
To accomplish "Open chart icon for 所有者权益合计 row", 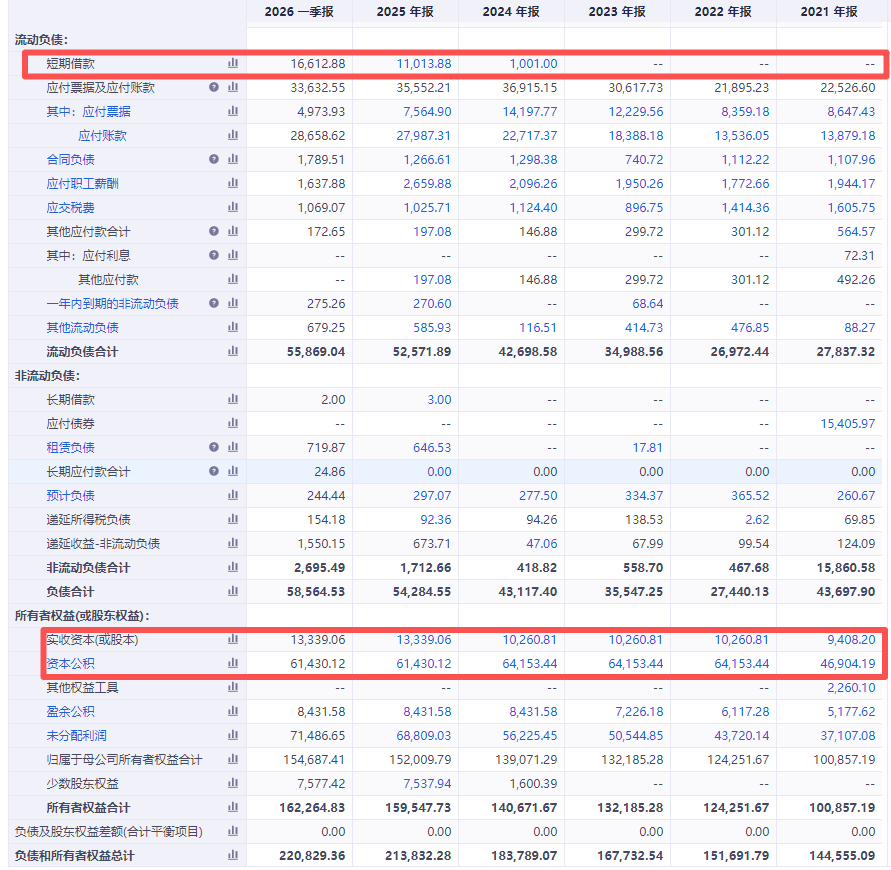I will [x=232, y=807].
